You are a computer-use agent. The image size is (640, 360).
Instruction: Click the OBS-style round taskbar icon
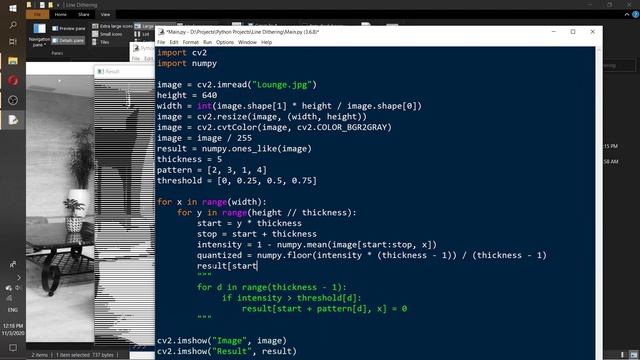[x=13, y=100]
